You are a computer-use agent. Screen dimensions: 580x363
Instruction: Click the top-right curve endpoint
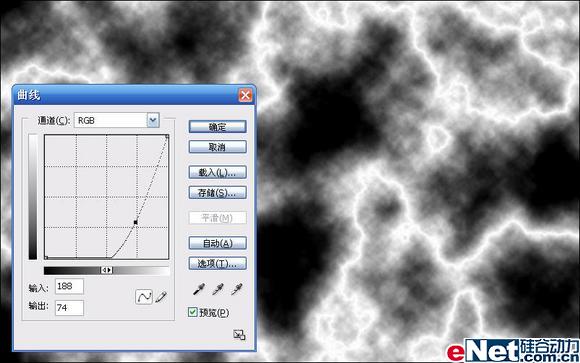[167, 137]
